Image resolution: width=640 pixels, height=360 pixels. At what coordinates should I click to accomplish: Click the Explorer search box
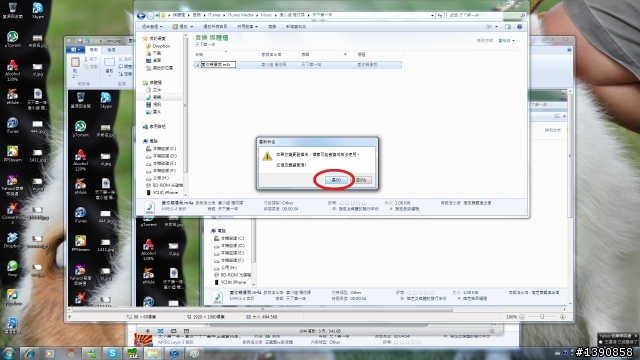(x=486, y=15)
